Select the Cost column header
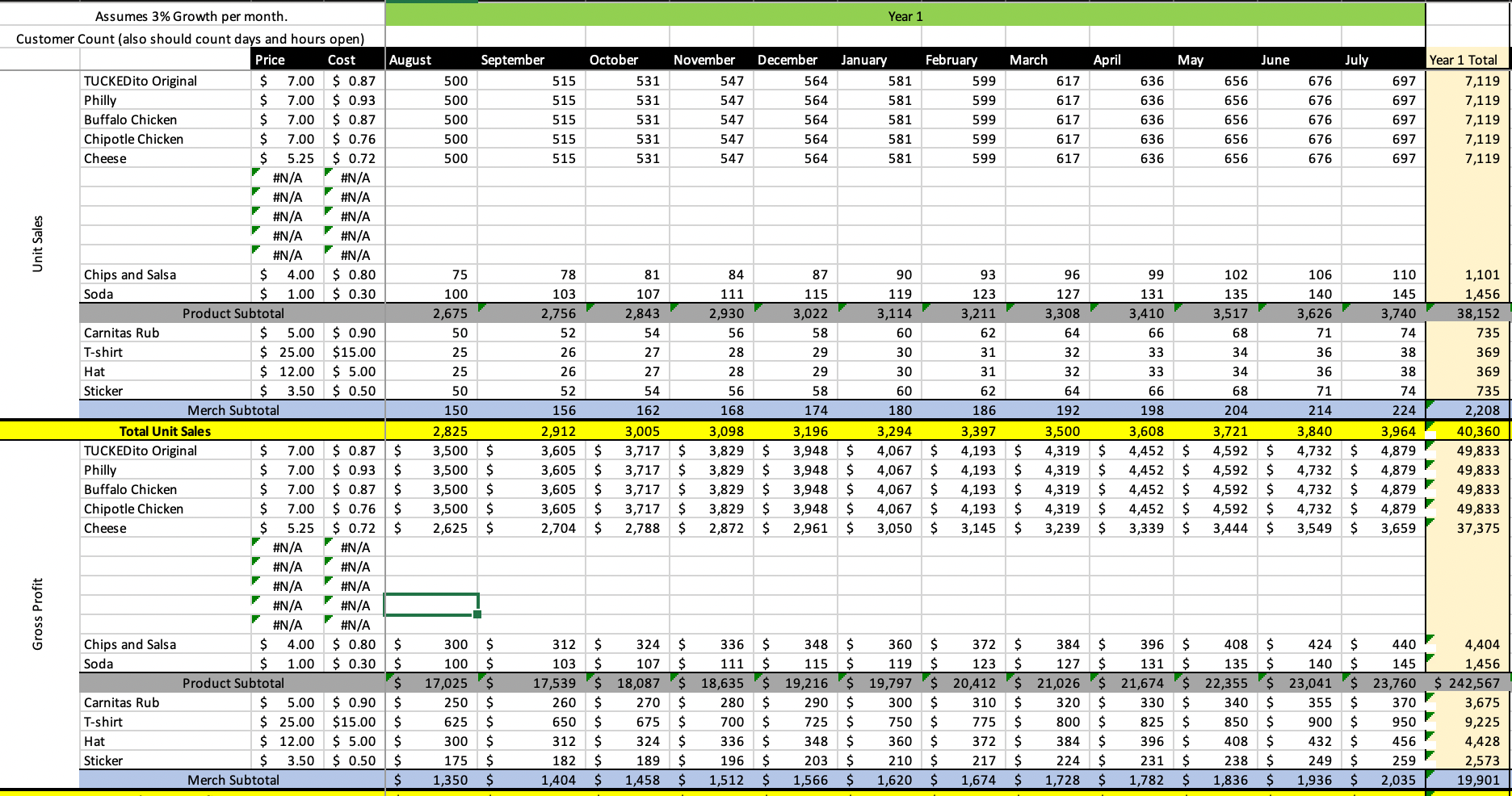 tap(353, 60)
